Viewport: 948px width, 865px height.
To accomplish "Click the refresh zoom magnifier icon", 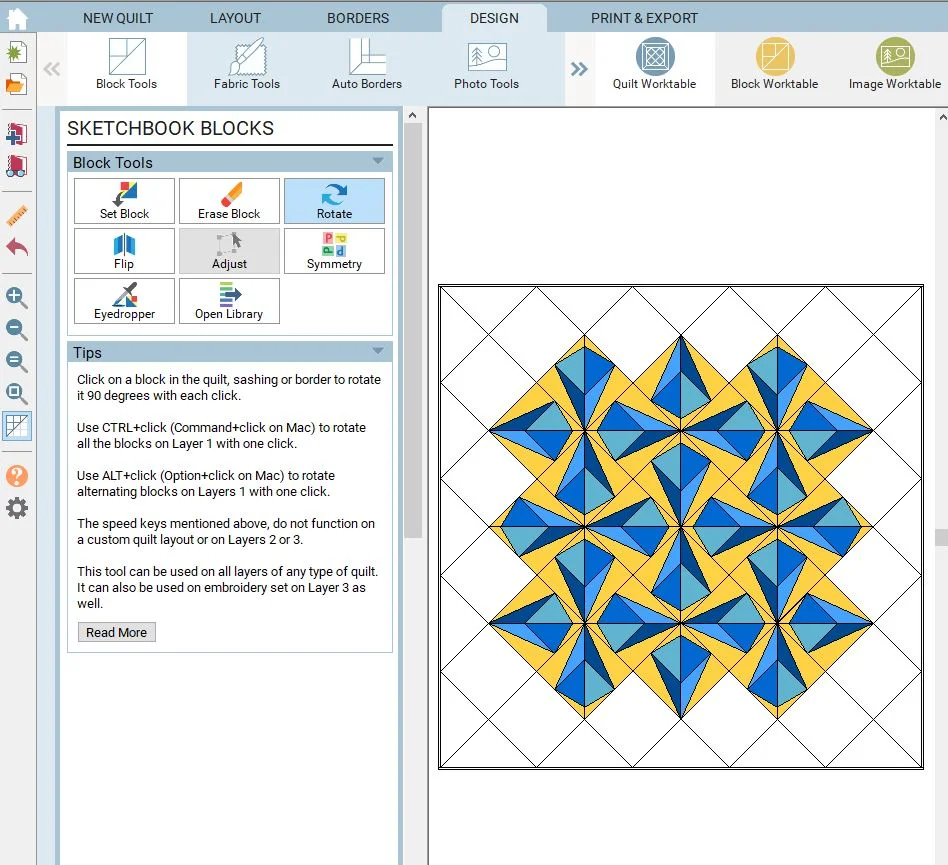I will [x=16, y=361].
